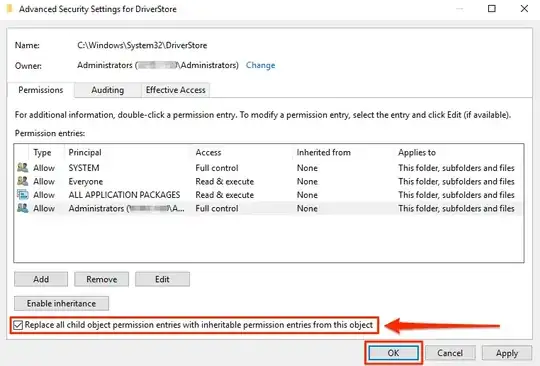Select the Administrators permission entry
Viewport: 540px width, 366px height.
tap(269, 208)
